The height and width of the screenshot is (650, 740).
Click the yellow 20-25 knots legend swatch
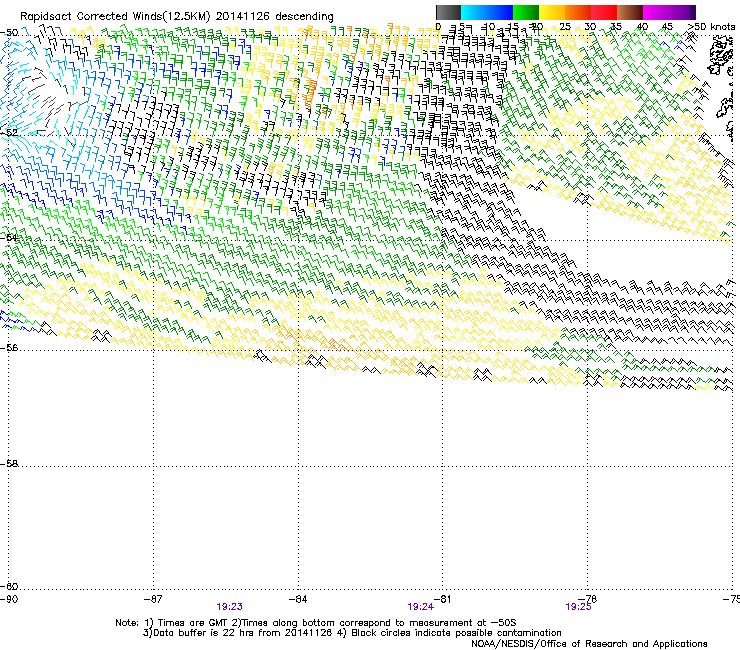[x=552, y=12]
